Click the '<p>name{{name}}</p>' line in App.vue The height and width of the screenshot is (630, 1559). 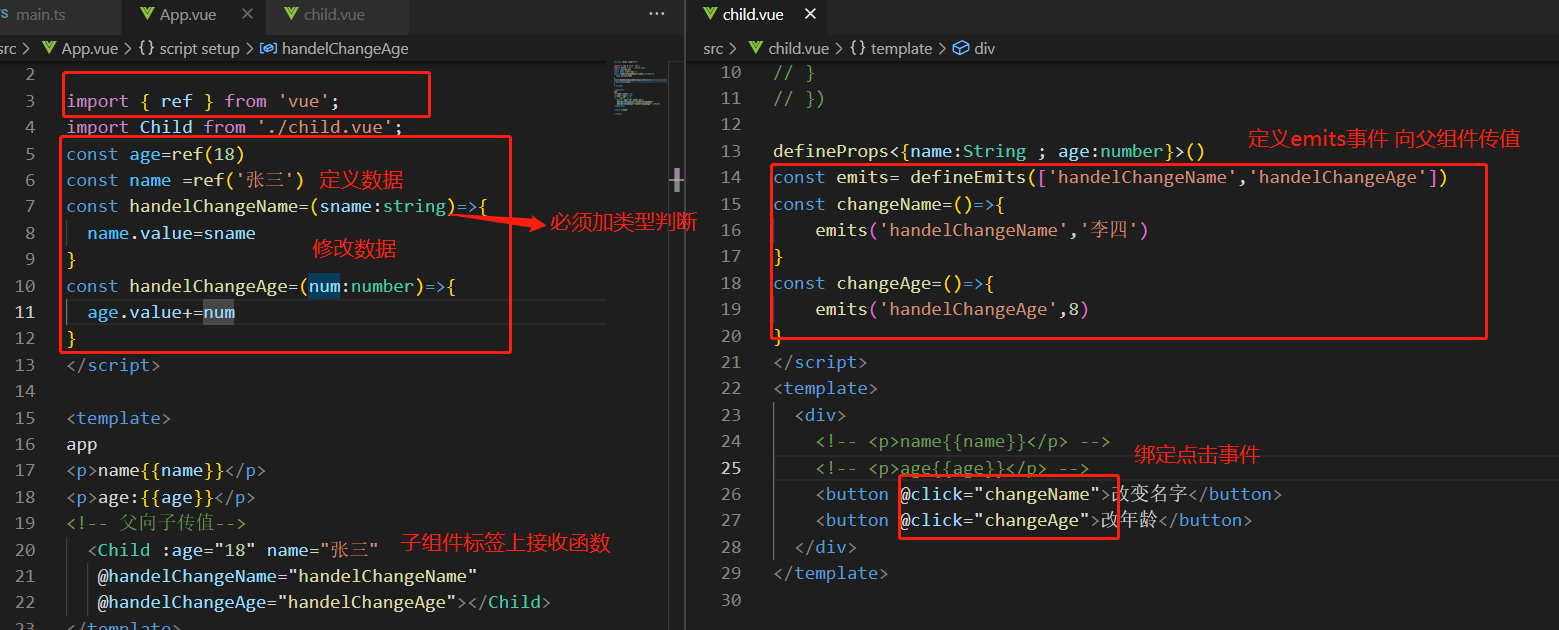pos(166,470)
